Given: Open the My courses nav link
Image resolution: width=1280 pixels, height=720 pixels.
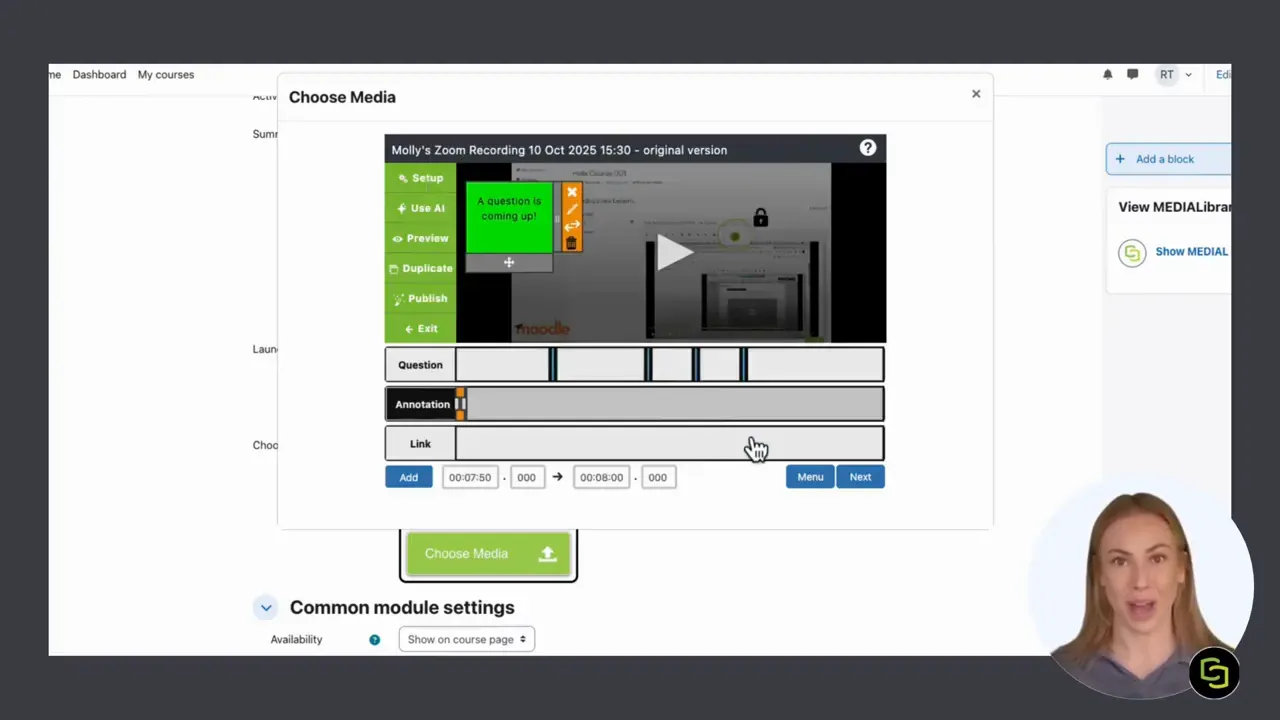Looking at the screenshot, I should click(x=166, y=75).
